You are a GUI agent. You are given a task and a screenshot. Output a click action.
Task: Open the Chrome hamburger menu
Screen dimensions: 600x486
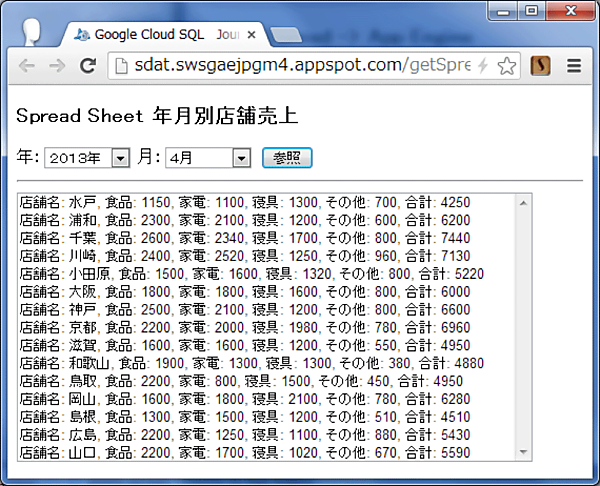(574, 66)
